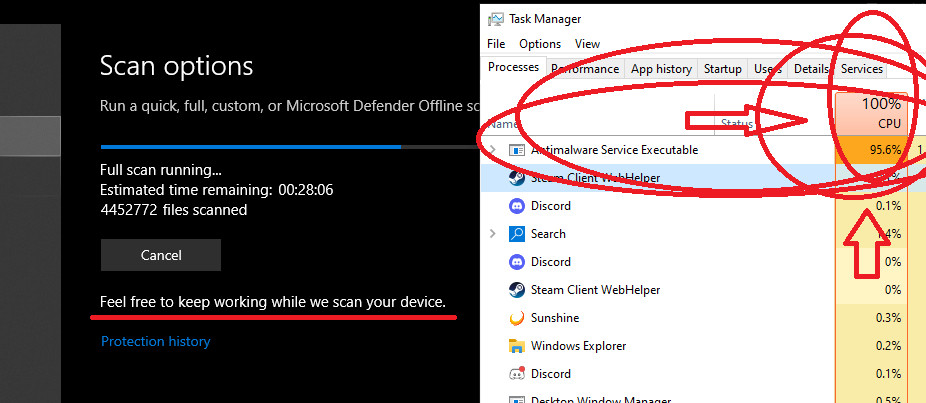Click the 0.2% CPU value for Windows Explorer
926x403 pixels.
(888, 346)
